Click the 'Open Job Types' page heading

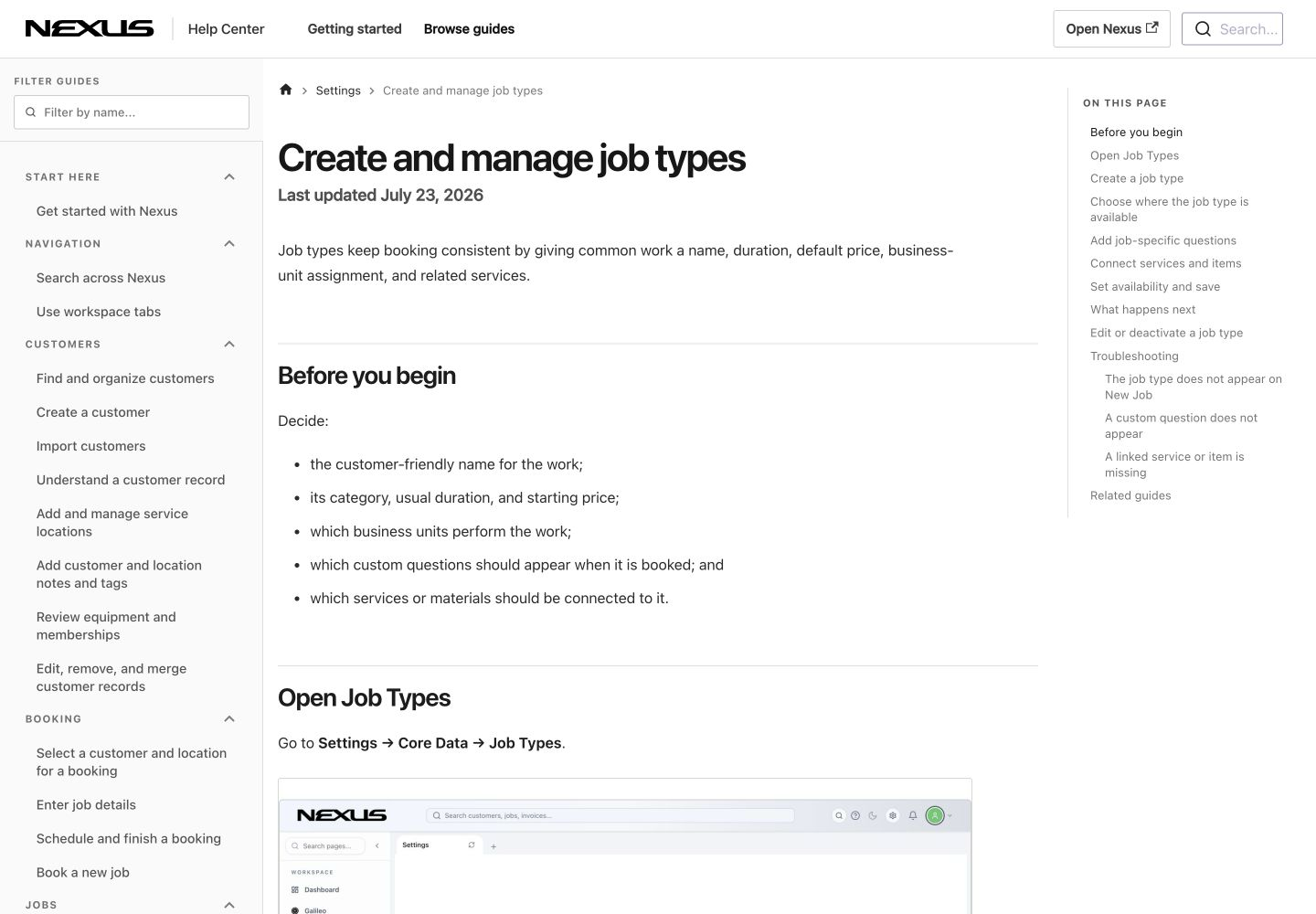[364, 697]
